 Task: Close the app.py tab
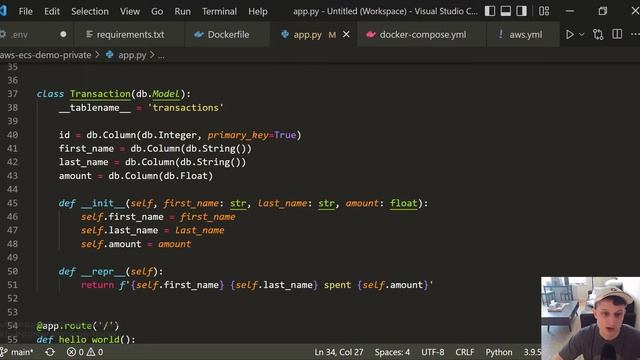(346, 35)
